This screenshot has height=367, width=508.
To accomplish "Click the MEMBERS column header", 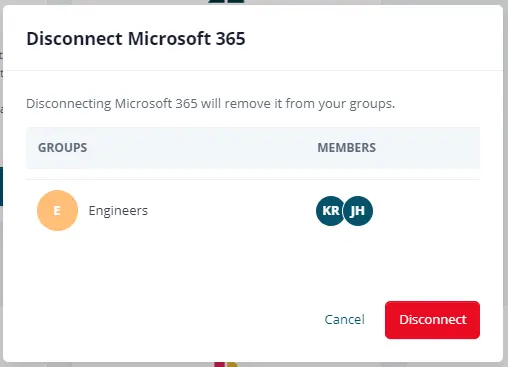I will (x=346, y=148).
